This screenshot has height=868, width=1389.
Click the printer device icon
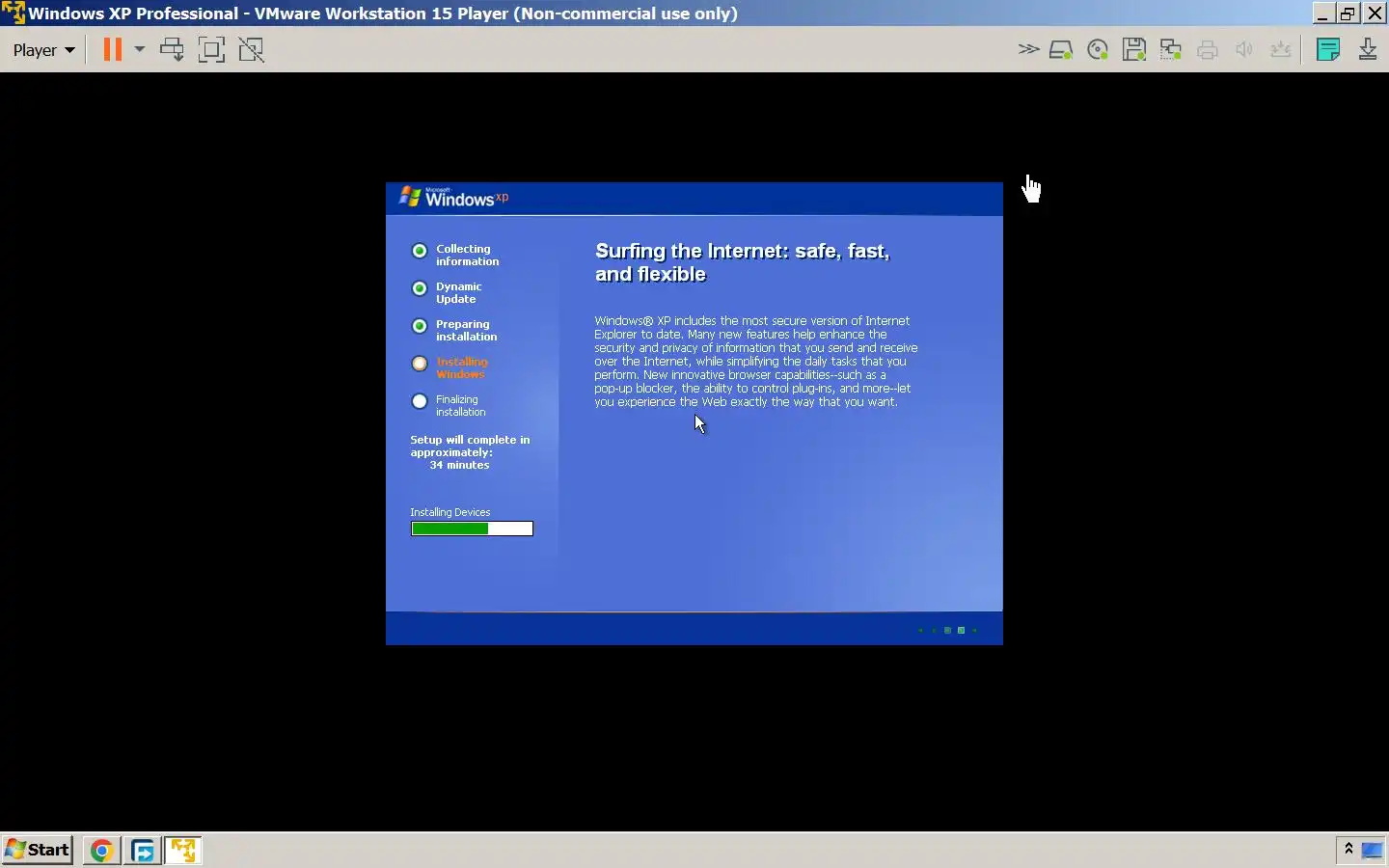1208,50
